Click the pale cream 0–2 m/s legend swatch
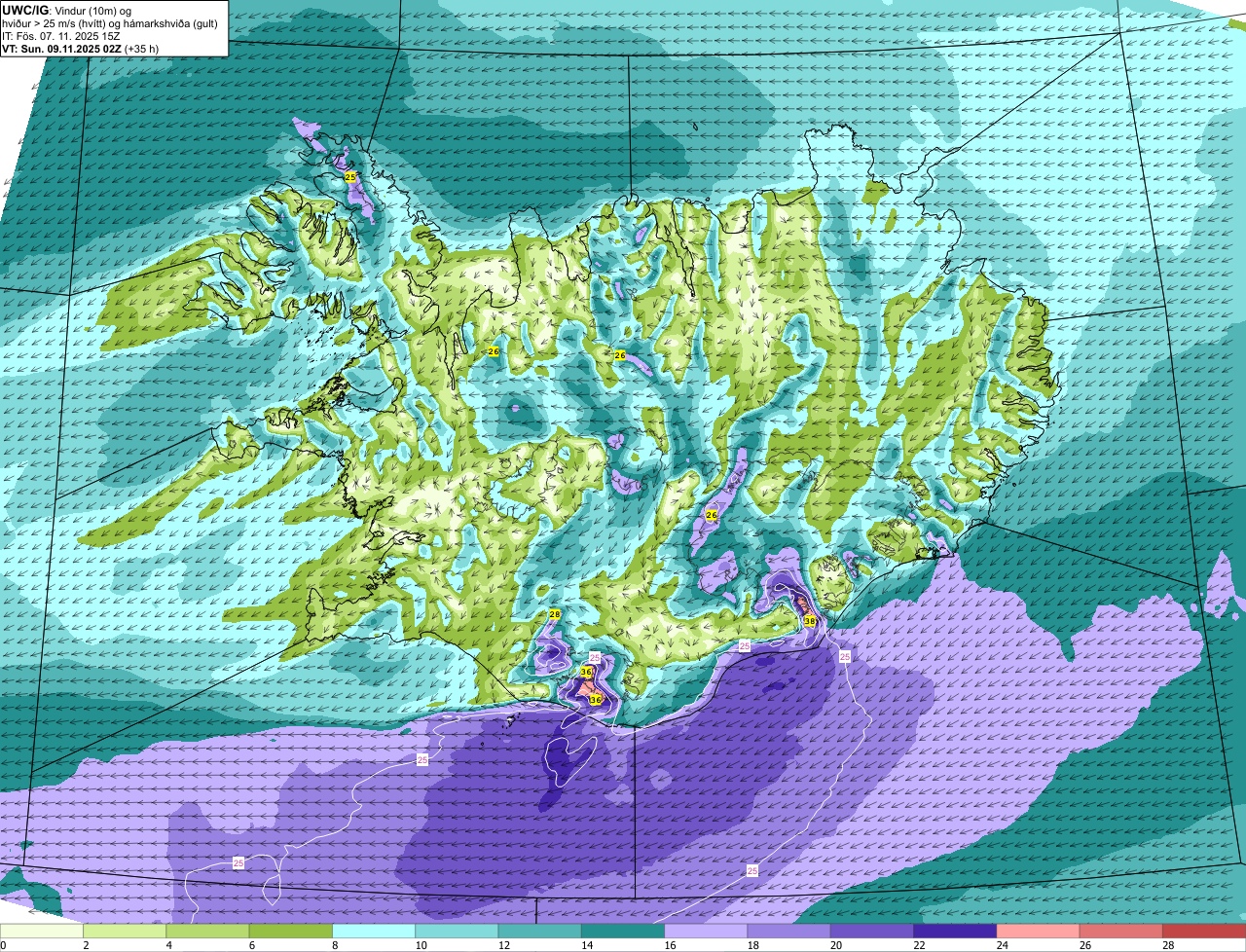 tap(42, 932)
